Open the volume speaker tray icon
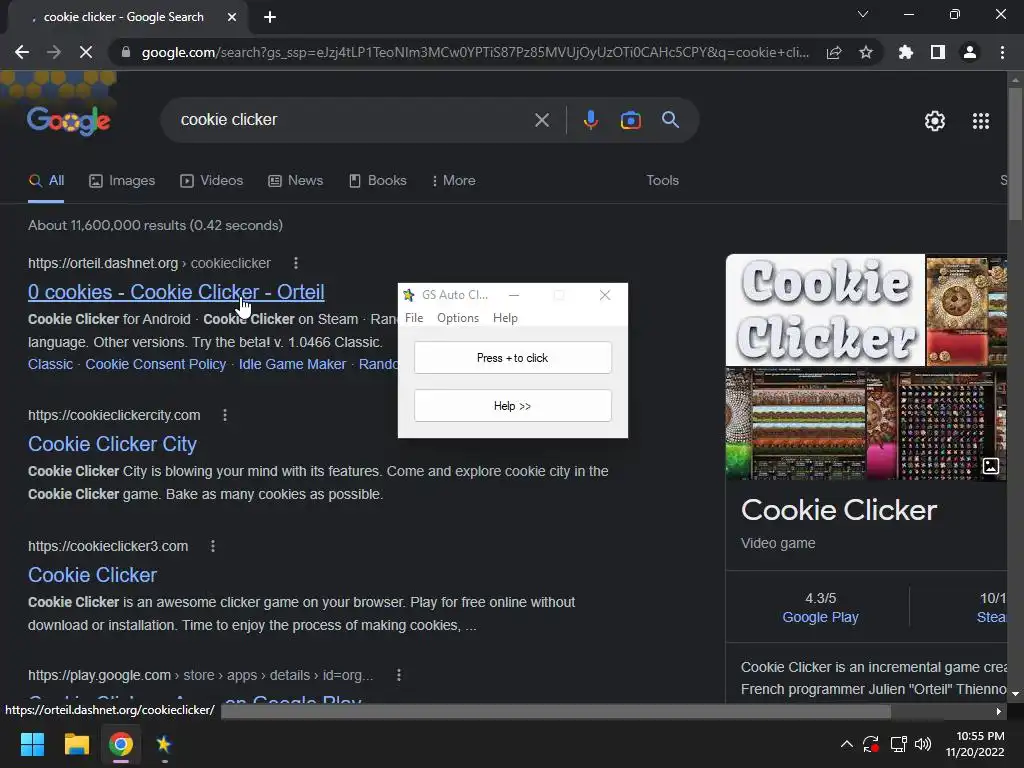 [923, 744]
